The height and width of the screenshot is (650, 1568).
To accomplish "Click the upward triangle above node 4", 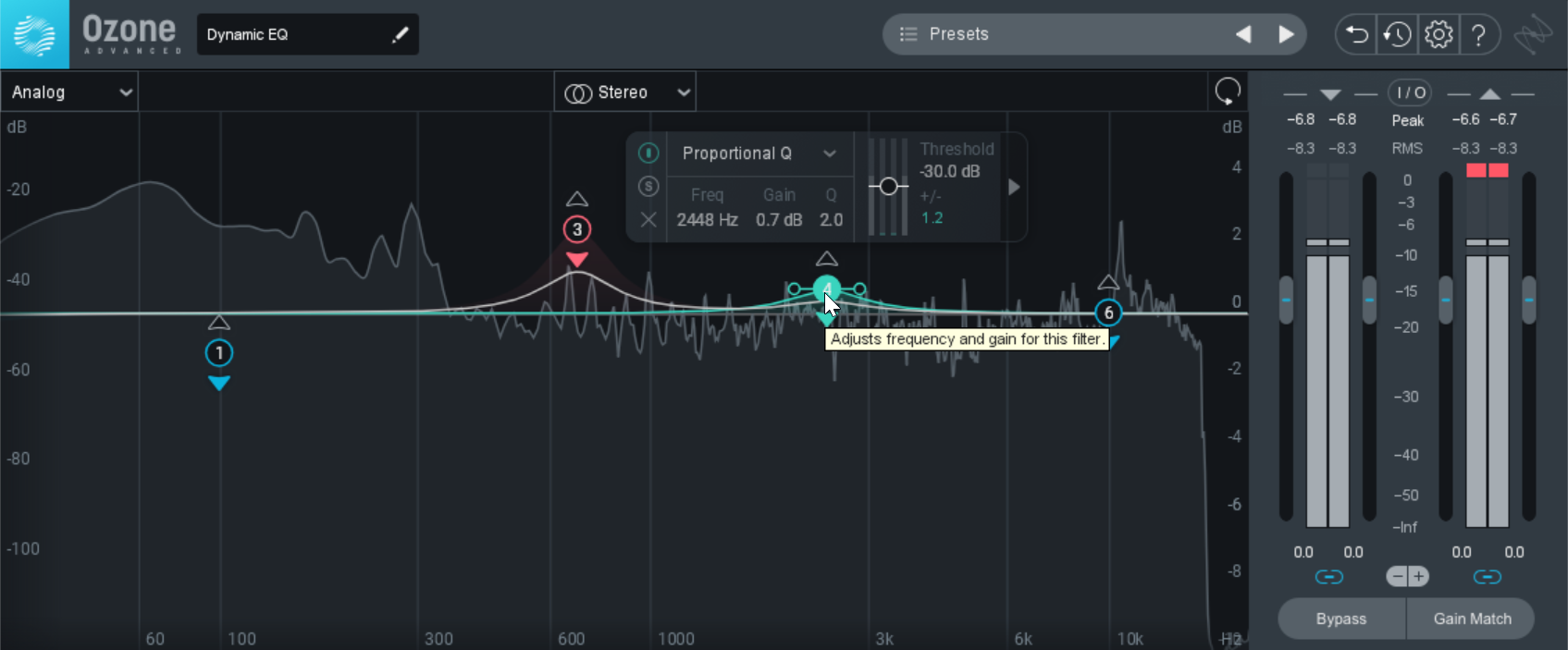I will [x=827, y=259].
